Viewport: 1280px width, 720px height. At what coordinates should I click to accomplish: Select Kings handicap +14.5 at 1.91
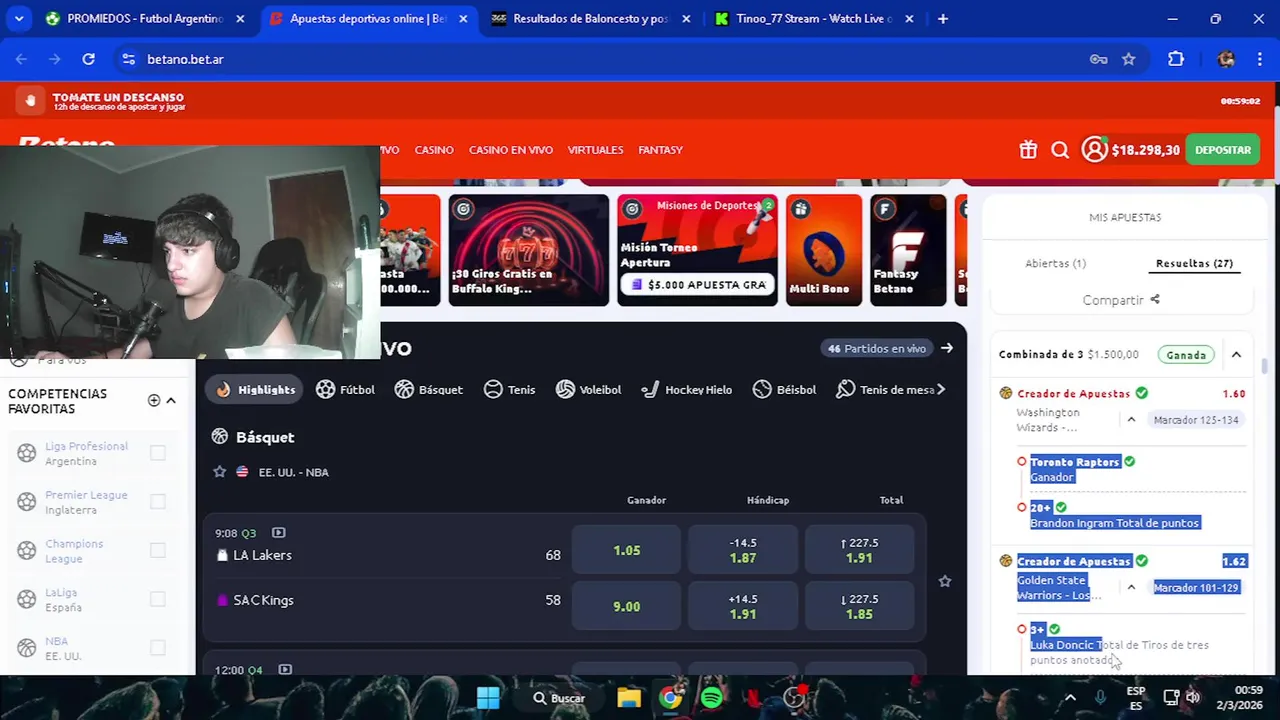(x=743, y=606)
